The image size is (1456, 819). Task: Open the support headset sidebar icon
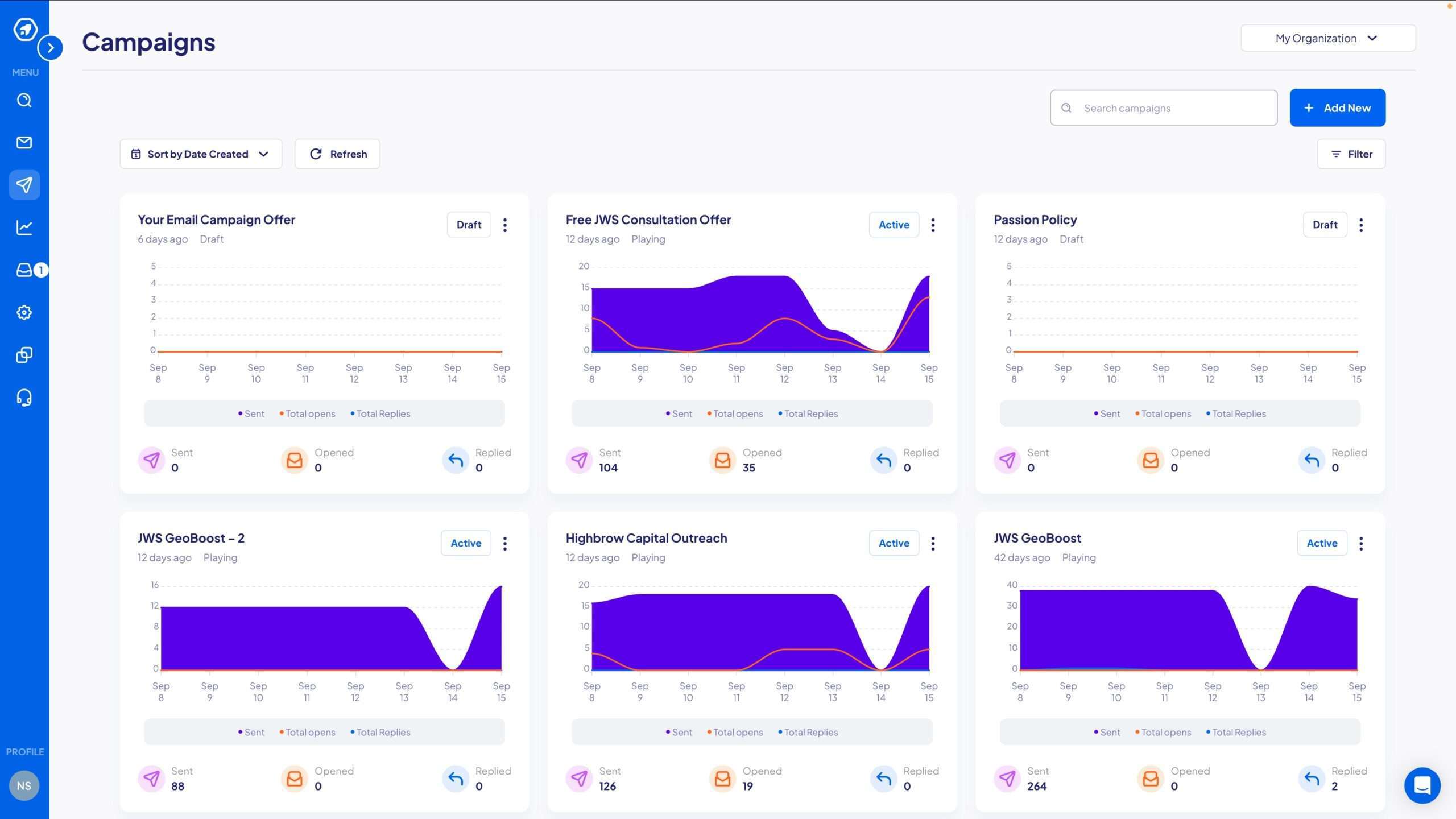24,398
